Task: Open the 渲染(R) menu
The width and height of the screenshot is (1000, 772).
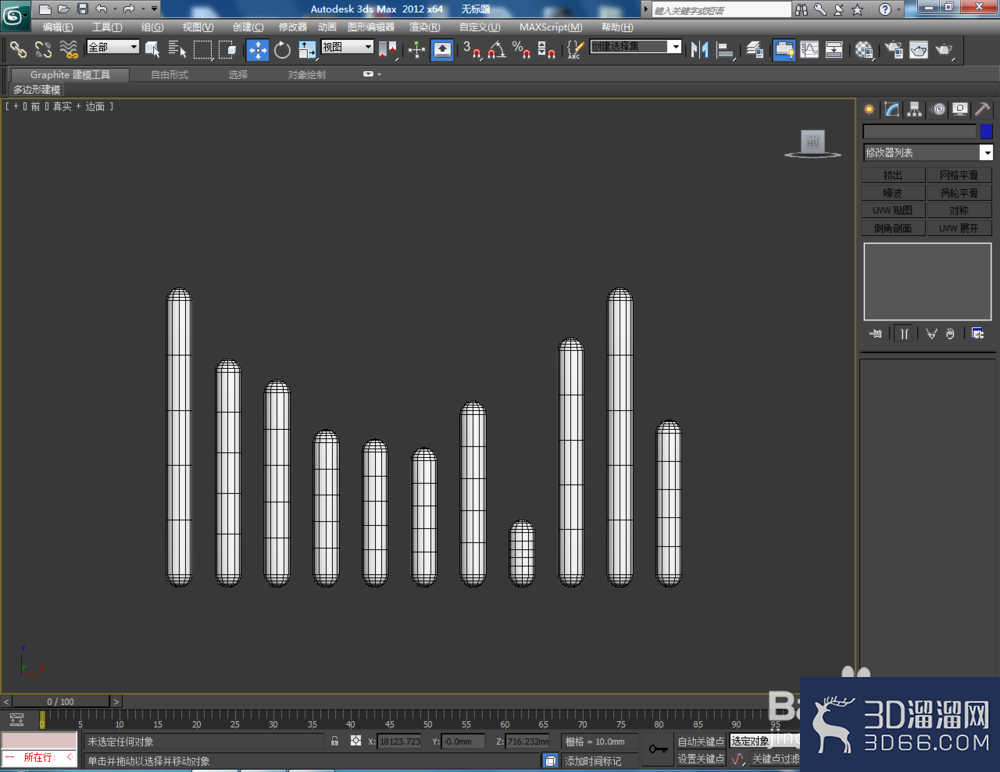Action: [x=425, y=27]
